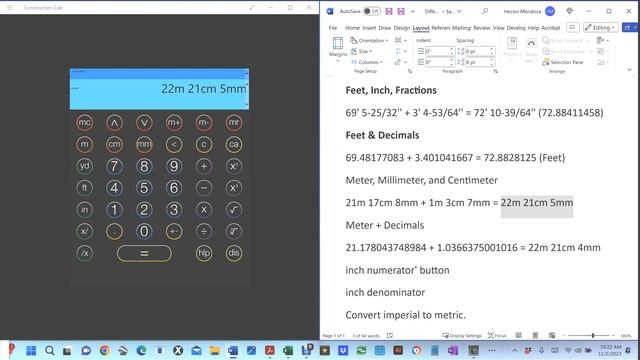Select the centimeters (cm) unit key

tap(114, 144)
